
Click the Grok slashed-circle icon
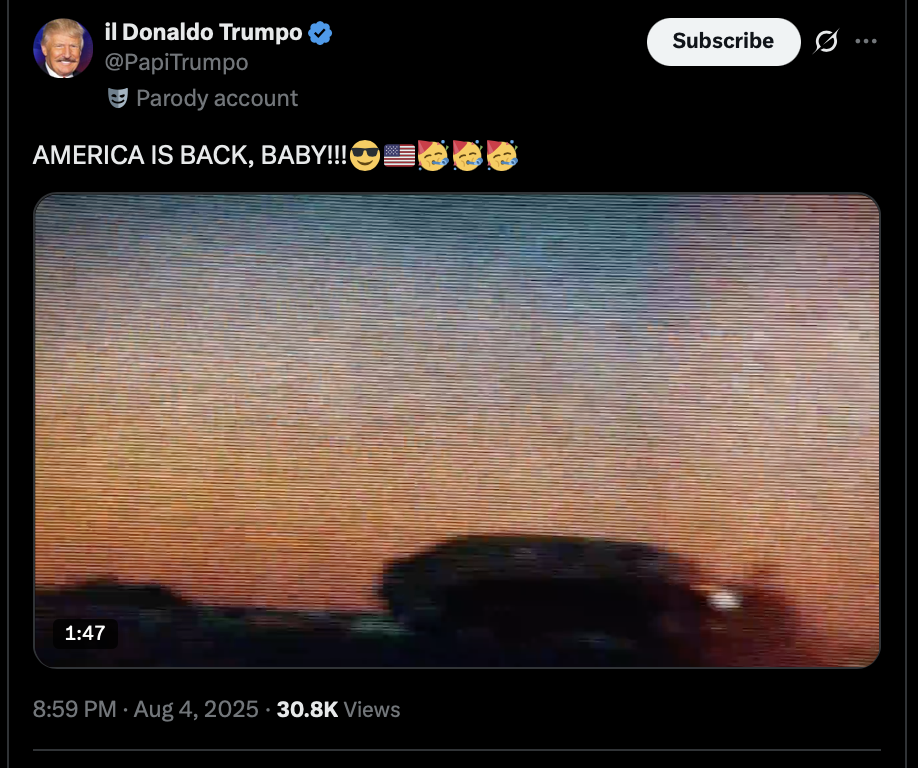click(826, 41)
